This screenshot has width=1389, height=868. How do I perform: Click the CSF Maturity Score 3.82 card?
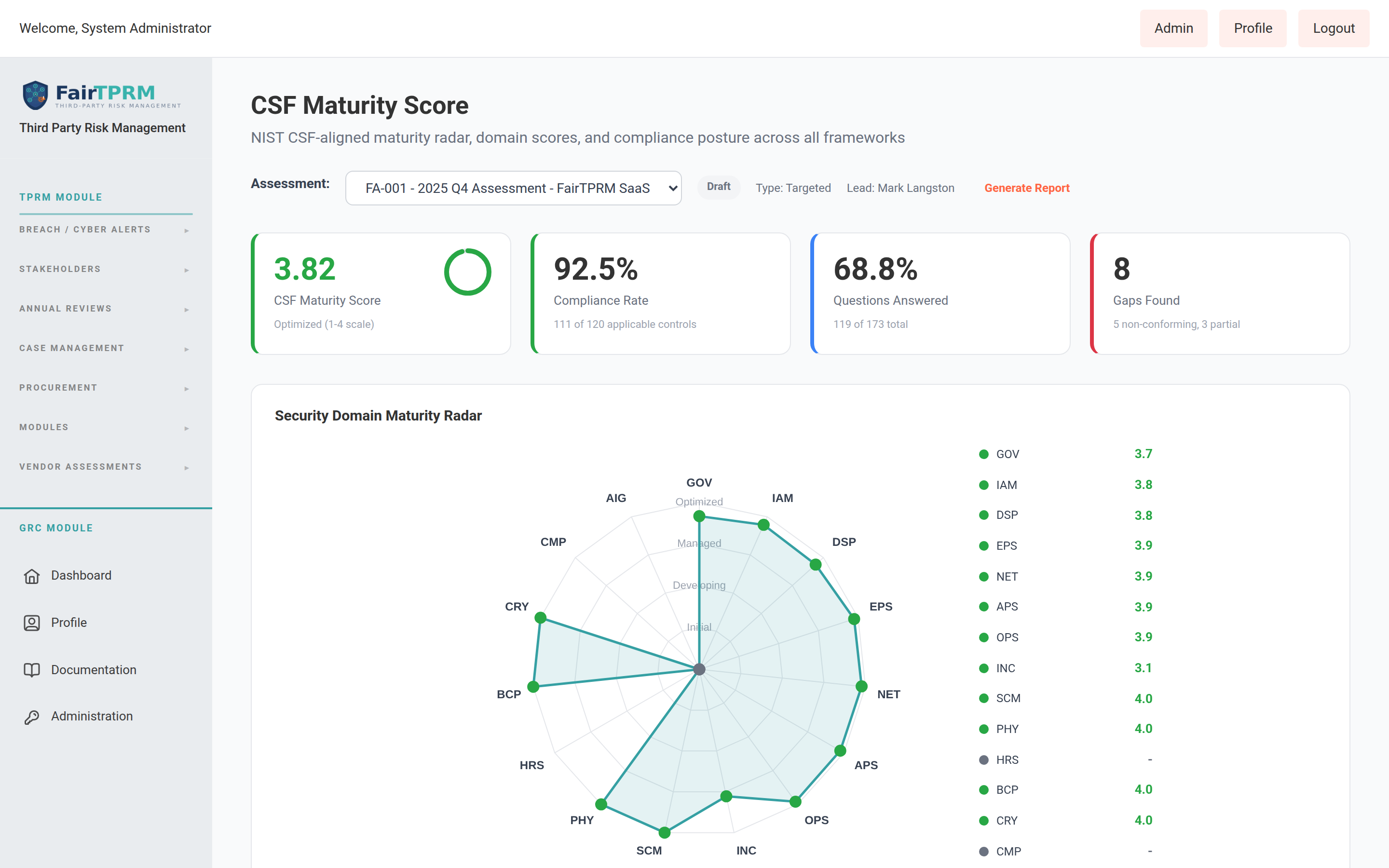pos(381,294)
